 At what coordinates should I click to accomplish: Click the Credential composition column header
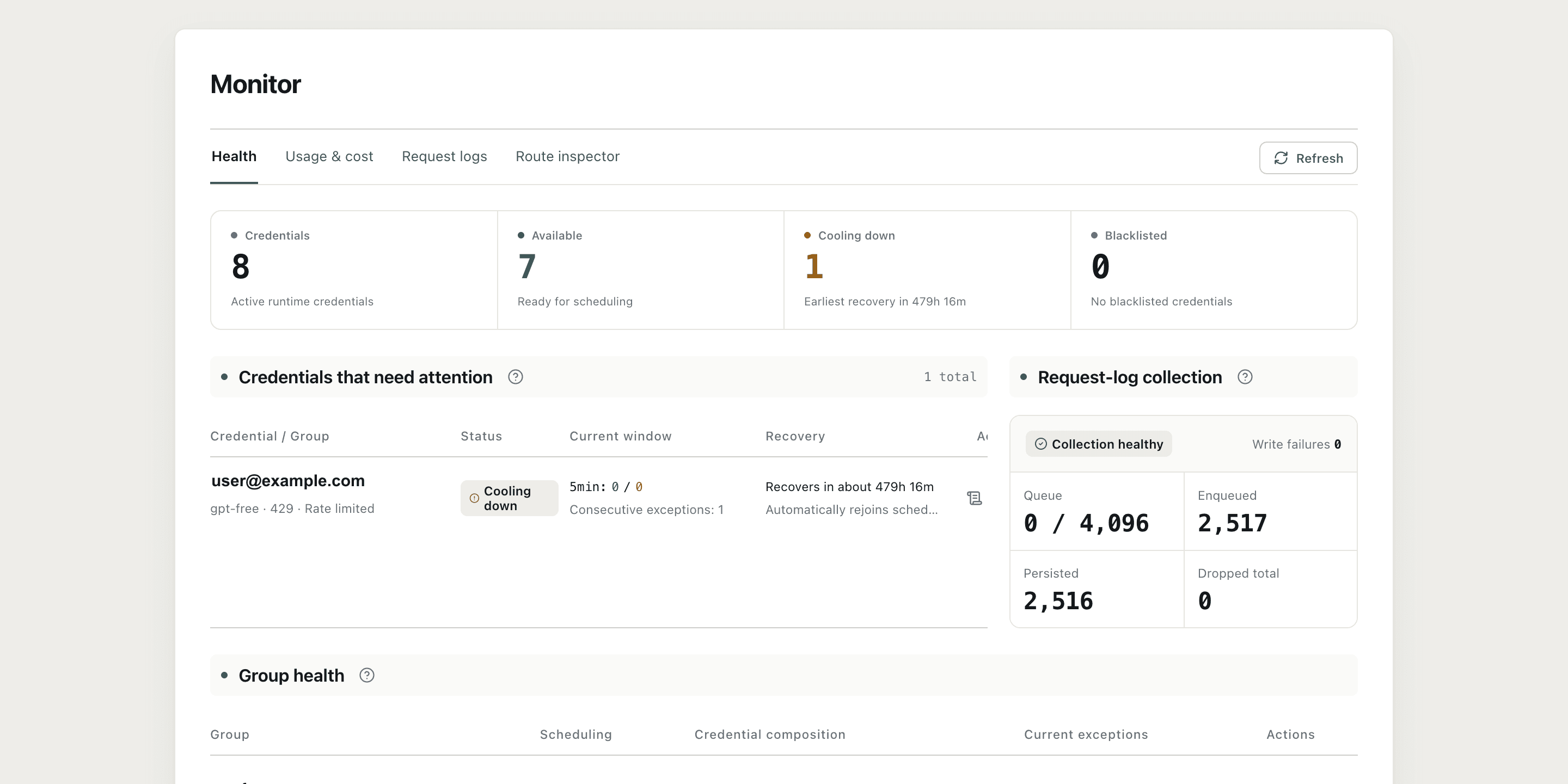point(769,734)
